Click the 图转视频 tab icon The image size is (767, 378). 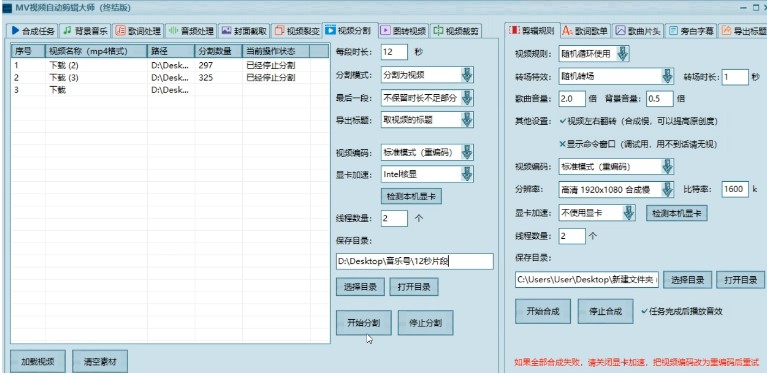385,31
